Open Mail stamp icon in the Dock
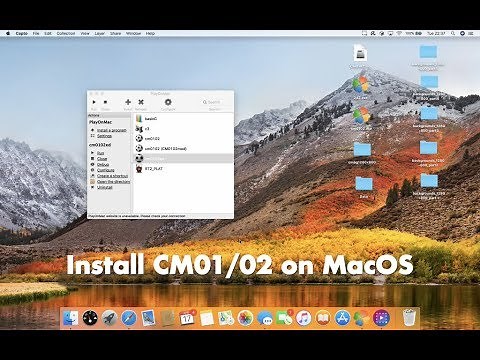480x360 pixels. [148, 318]
